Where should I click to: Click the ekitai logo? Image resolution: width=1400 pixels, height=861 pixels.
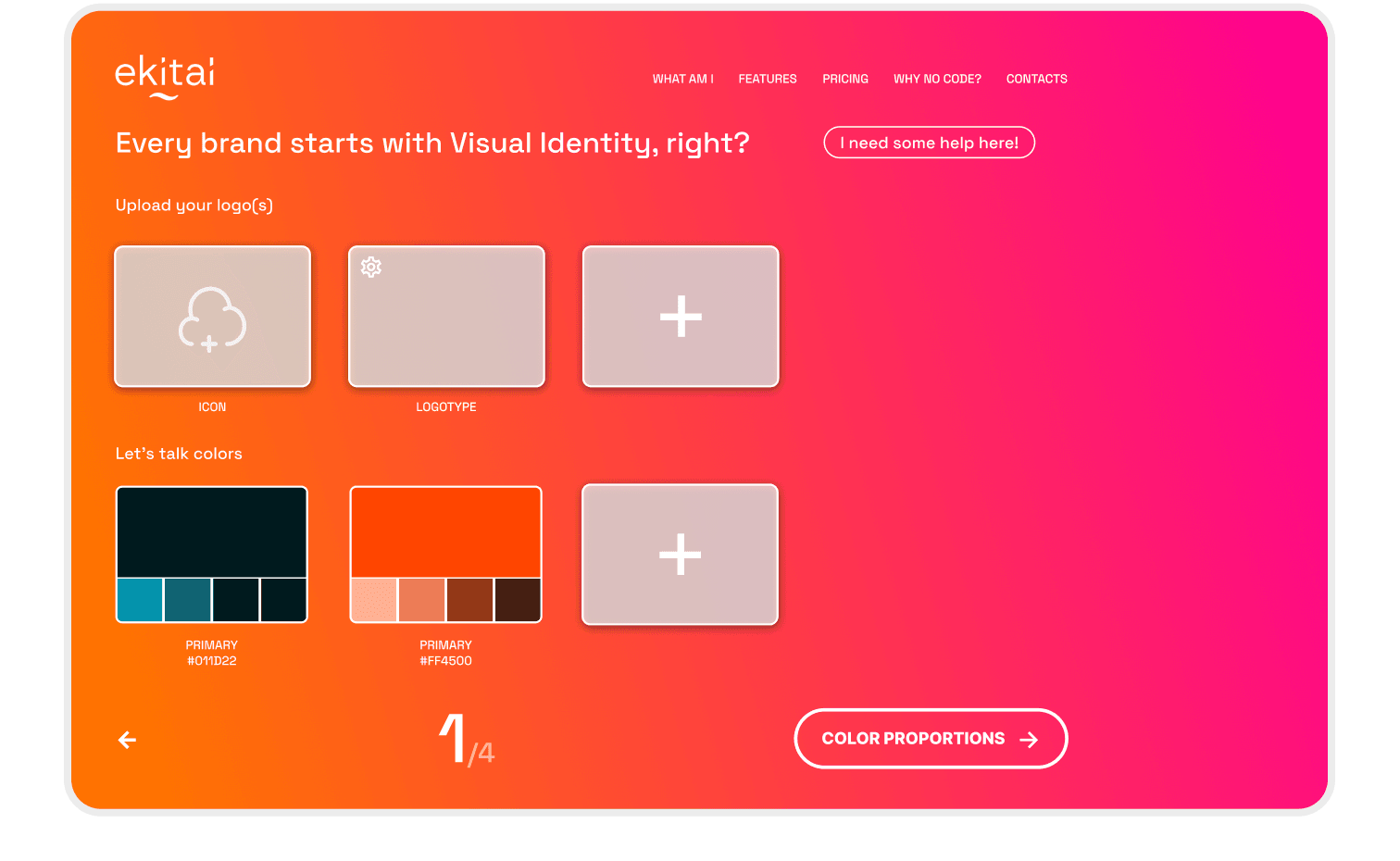coord(165,76)
